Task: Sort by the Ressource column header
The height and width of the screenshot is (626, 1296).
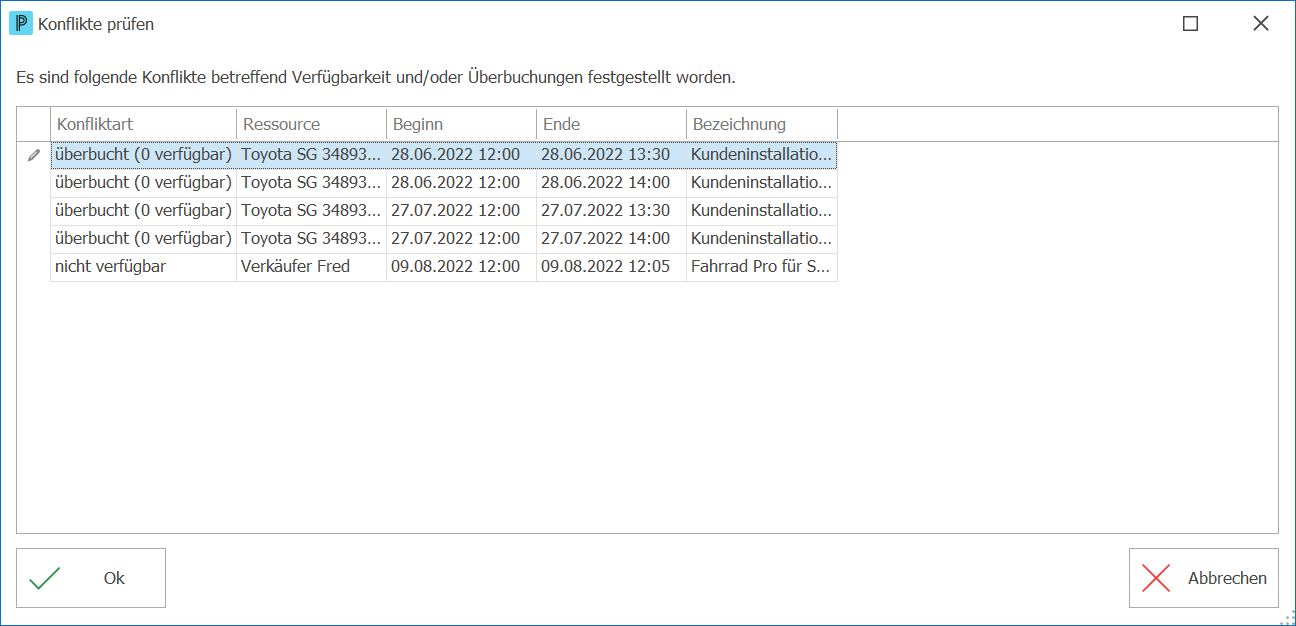Action: 312,125
